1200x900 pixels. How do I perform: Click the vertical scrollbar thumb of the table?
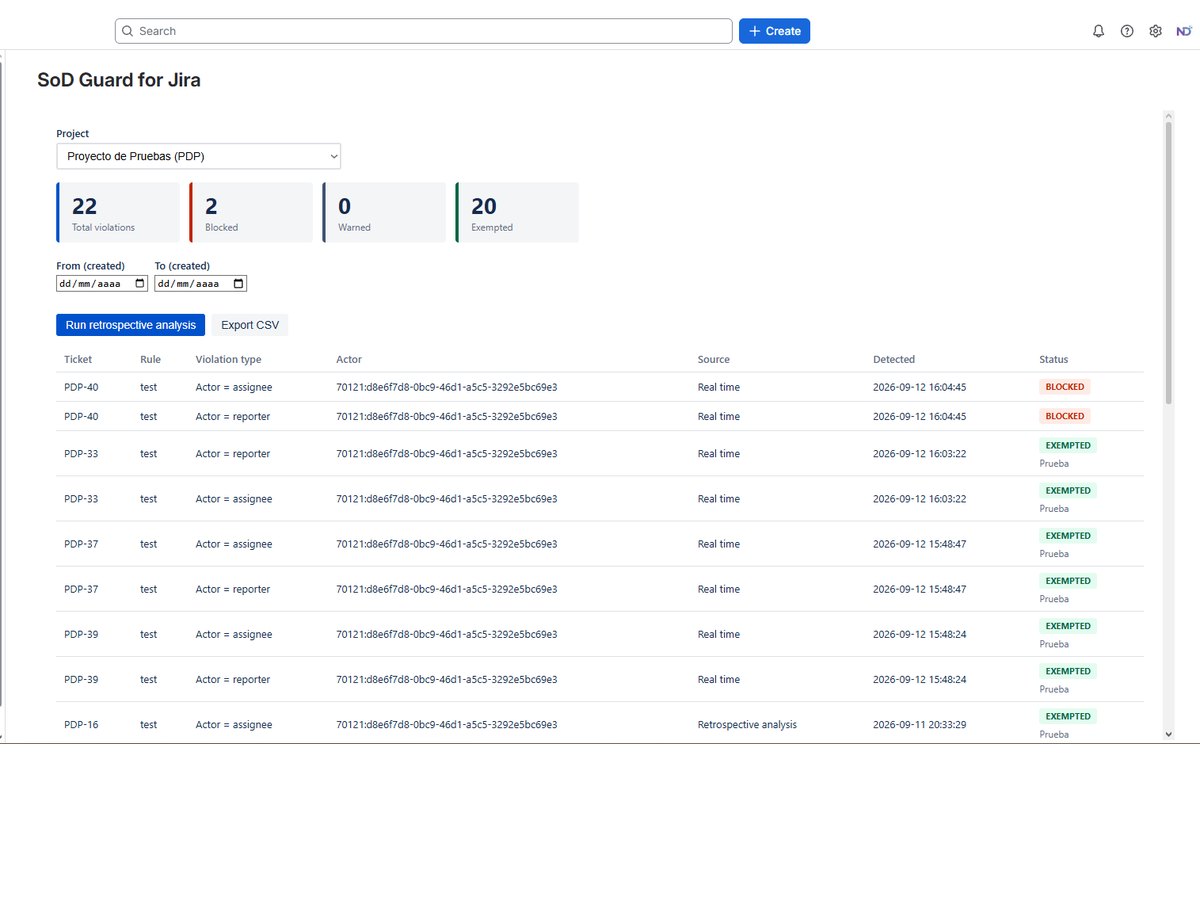(x=1168, y=263)
